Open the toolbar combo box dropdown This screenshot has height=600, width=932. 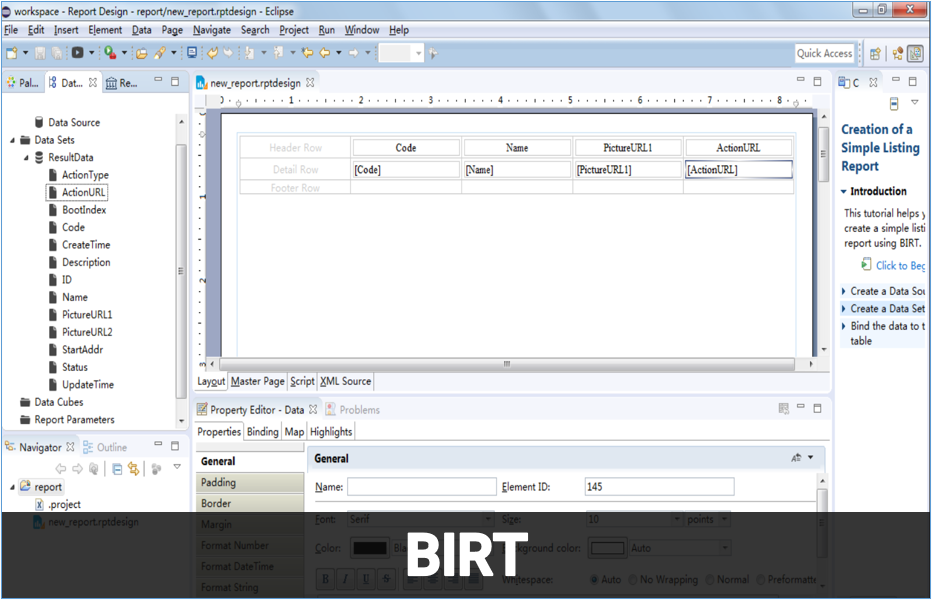point(418,54)
